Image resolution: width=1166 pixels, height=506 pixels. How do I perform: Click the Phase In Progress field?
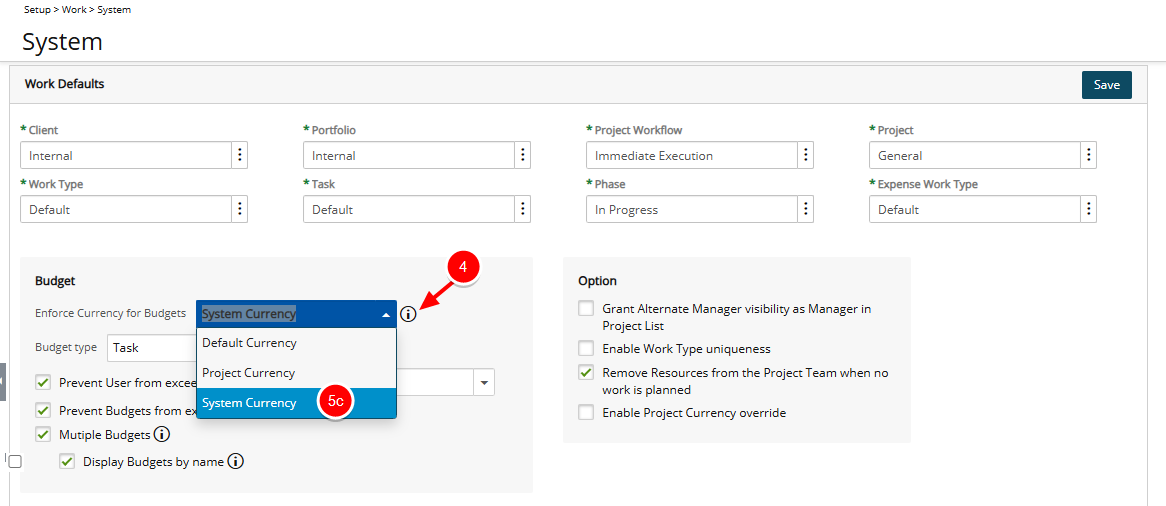tap(692, 209)
